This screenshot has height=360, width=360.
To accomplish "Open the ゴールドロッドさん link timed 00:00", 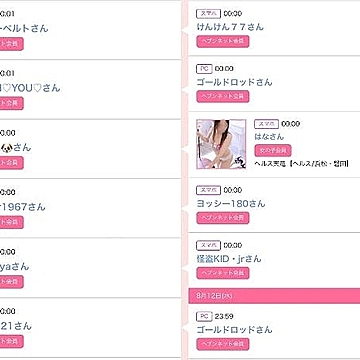I will click(x=234, y=82).
